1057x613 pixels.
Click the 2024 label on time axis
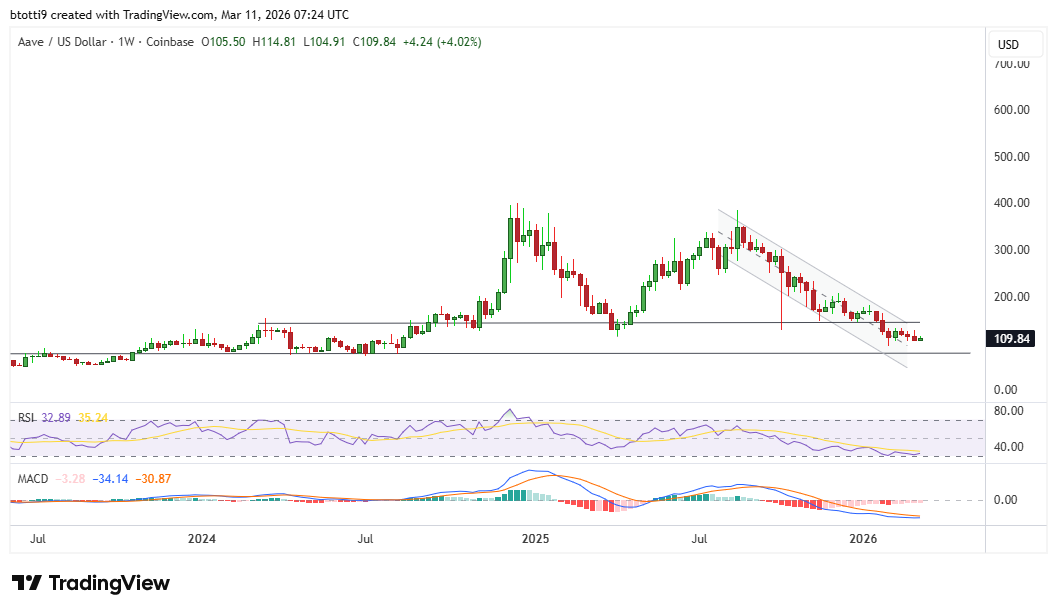tap(202, 539)
